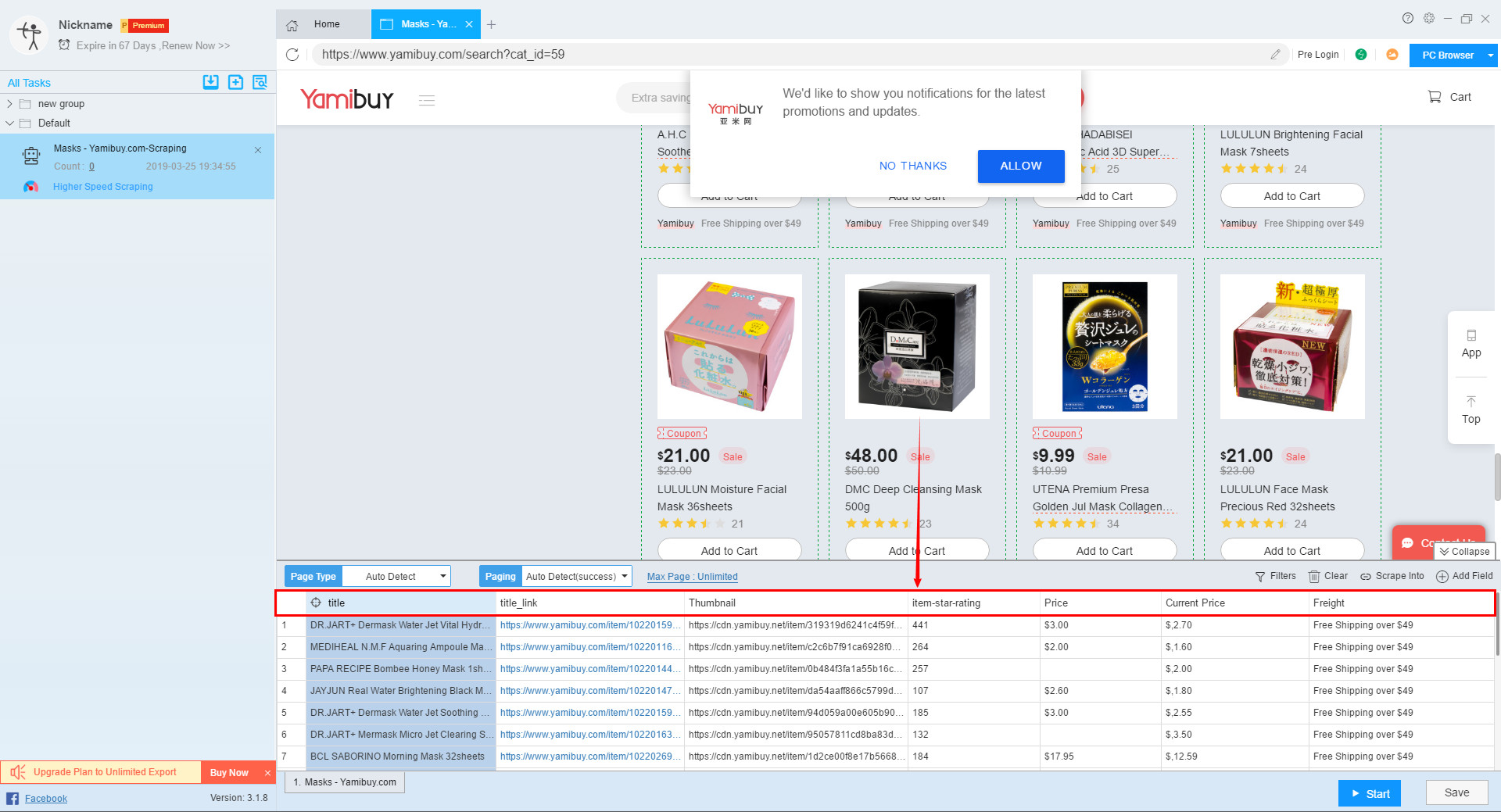Click the Higher Speed Scraping gauge icon

click(x=30, y=187)
